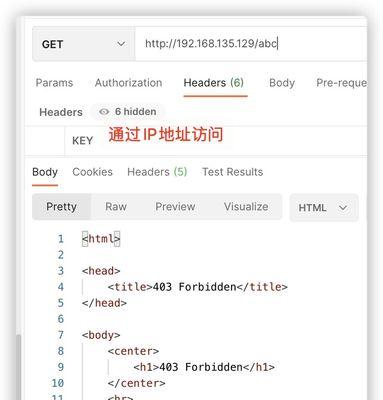Viewport: 383px width, 400px height.
Task: View the response Headers (5) tab
Action: pyautogui.click(x=157, y=172)
